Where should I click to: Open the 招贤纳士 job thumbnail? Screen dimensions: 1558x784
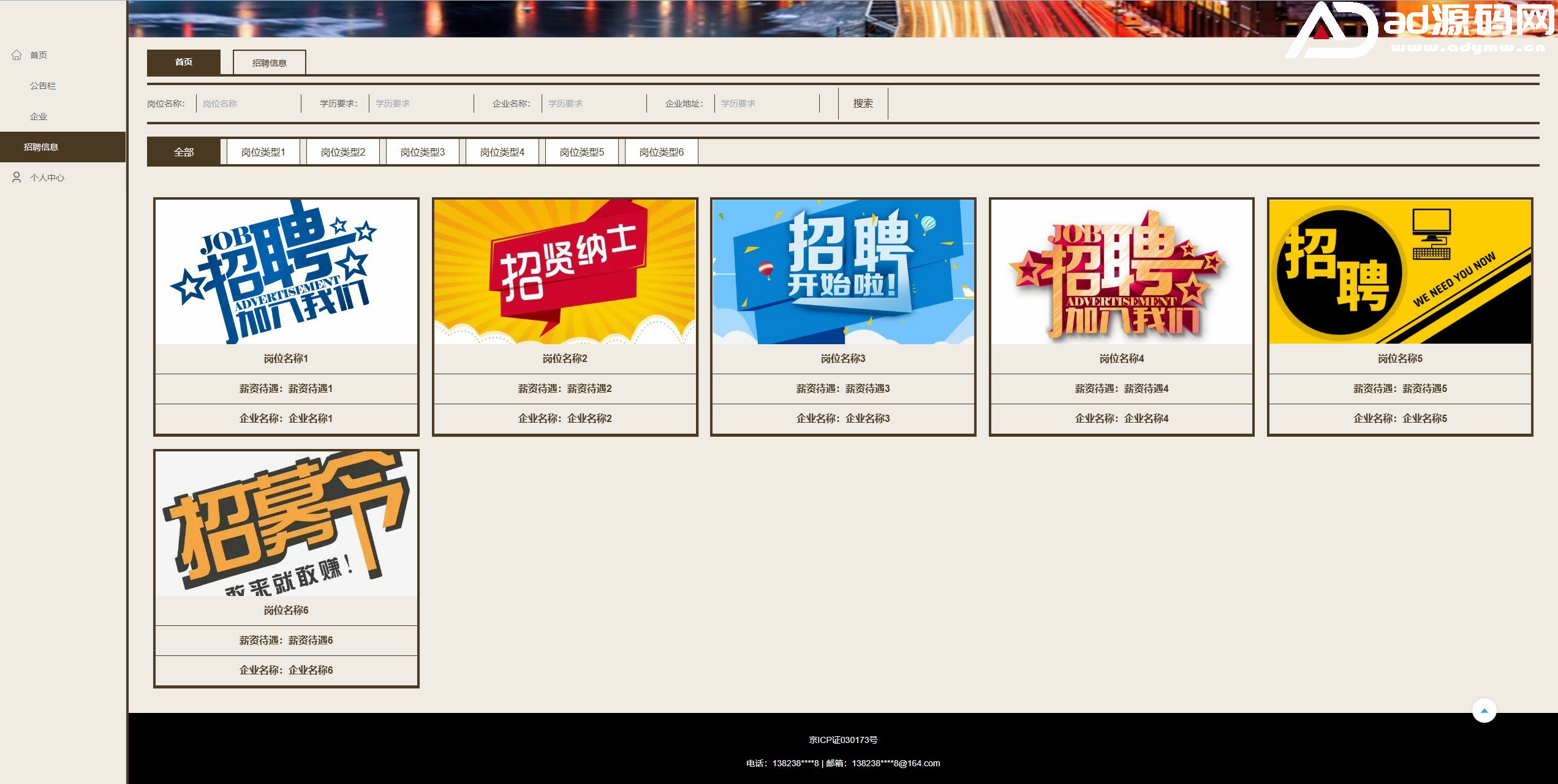click(564, 271)
